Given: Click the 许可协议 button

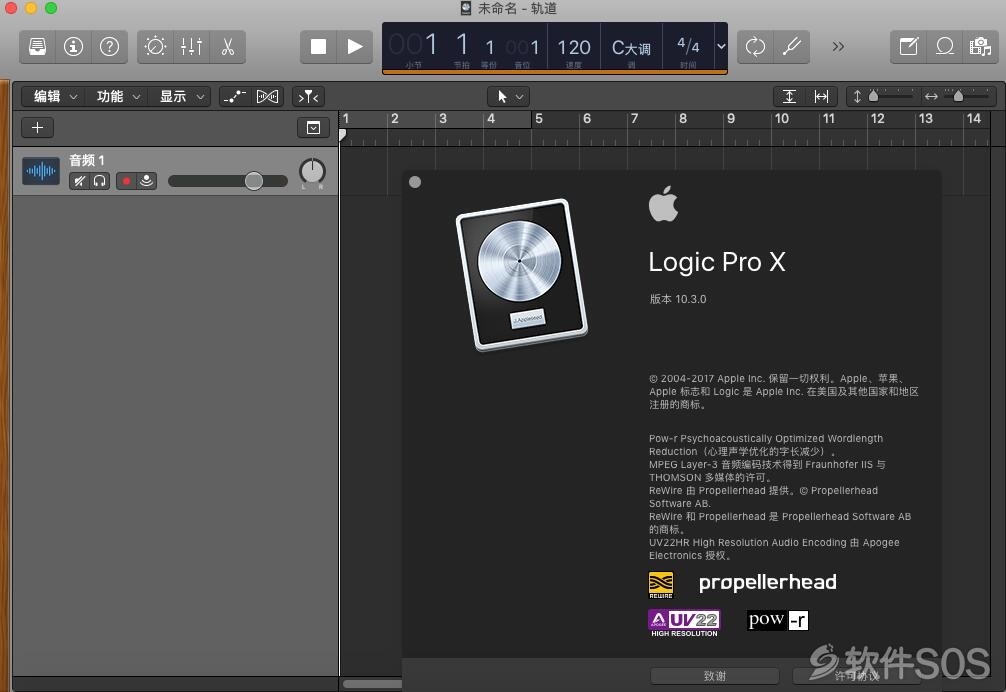Looking at the screenshot, I should pos(857,676).
